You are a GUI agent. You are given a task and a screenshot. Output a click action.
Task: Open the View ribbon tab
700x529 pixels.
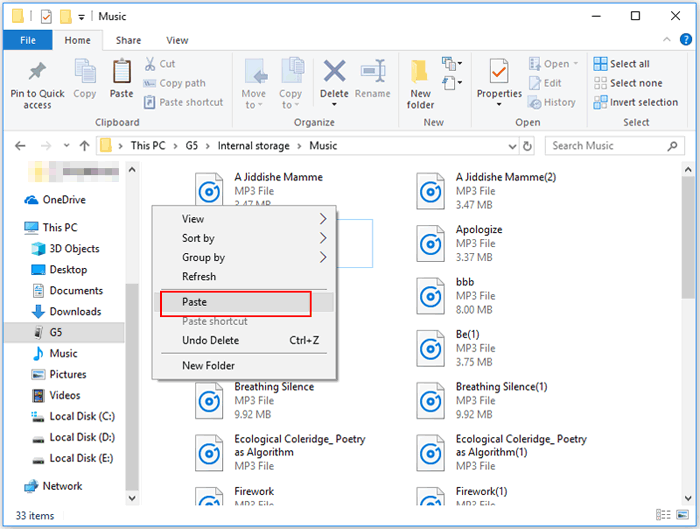pos(177,40)
